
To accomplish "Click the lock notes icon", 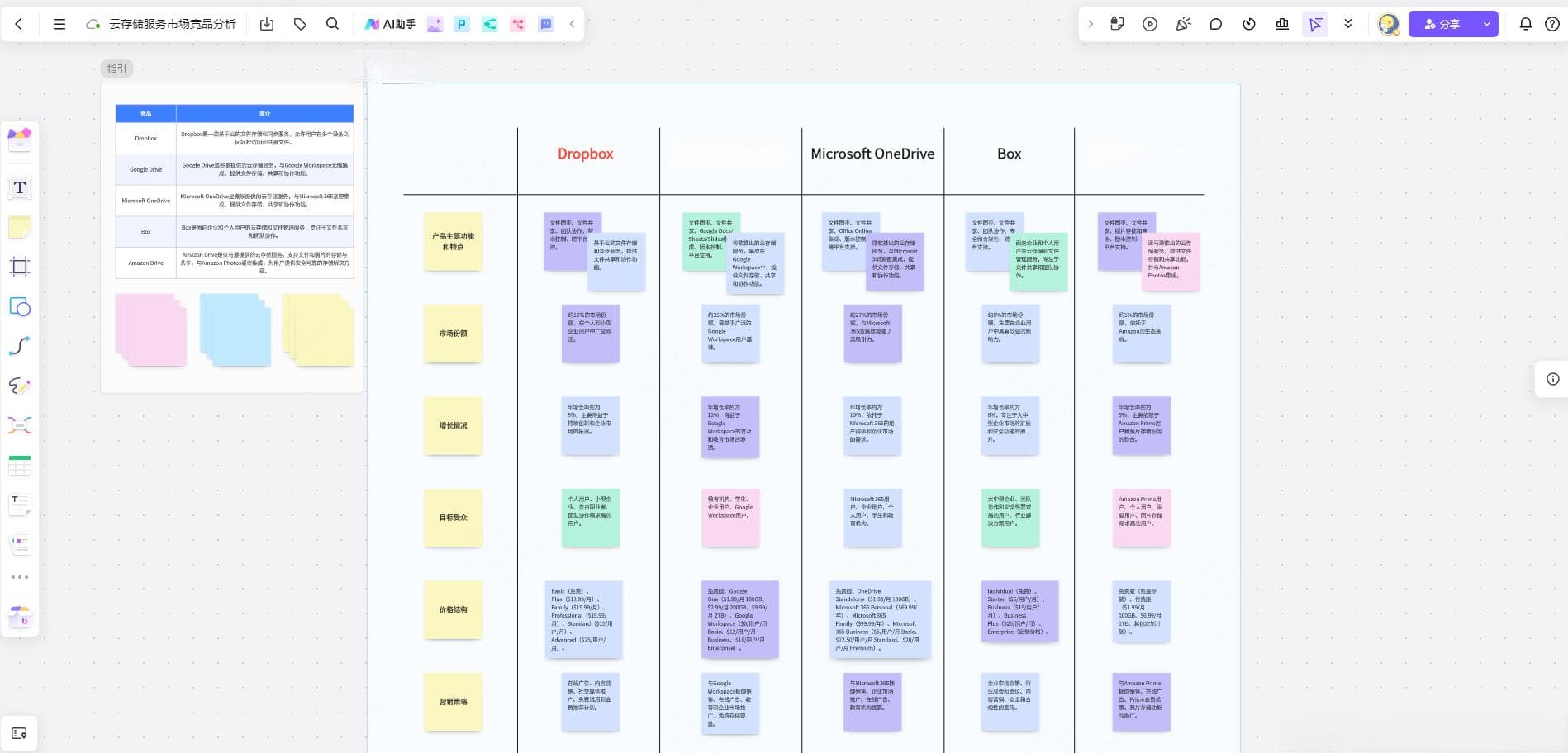I will coord(1117,24).
